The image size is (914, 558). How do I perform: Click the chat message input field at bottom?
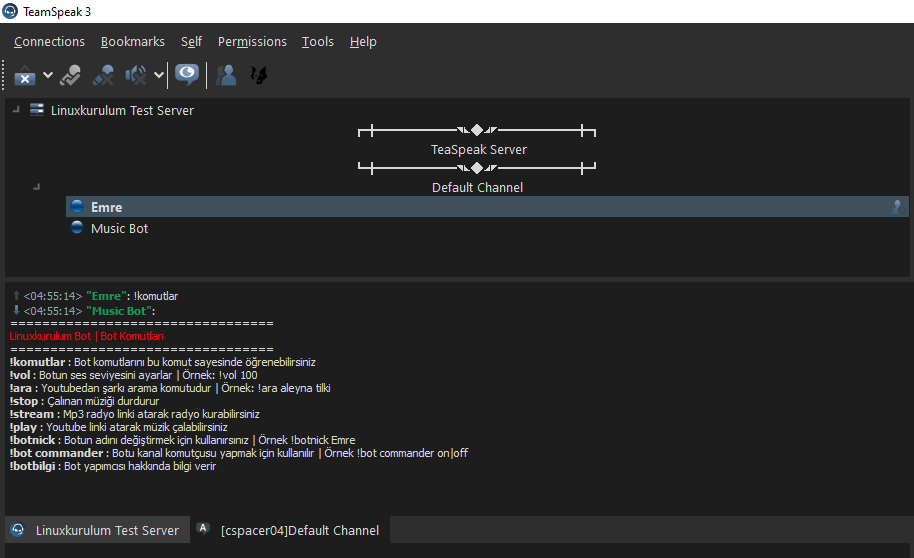[457, 551]
